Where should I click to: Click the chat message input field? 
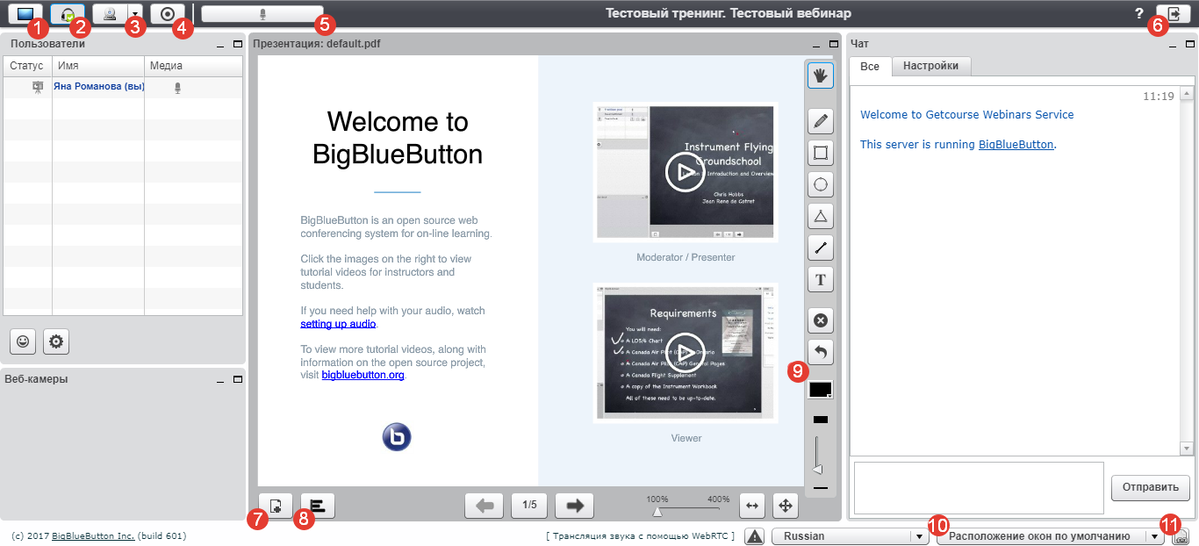tap(979, 486)
